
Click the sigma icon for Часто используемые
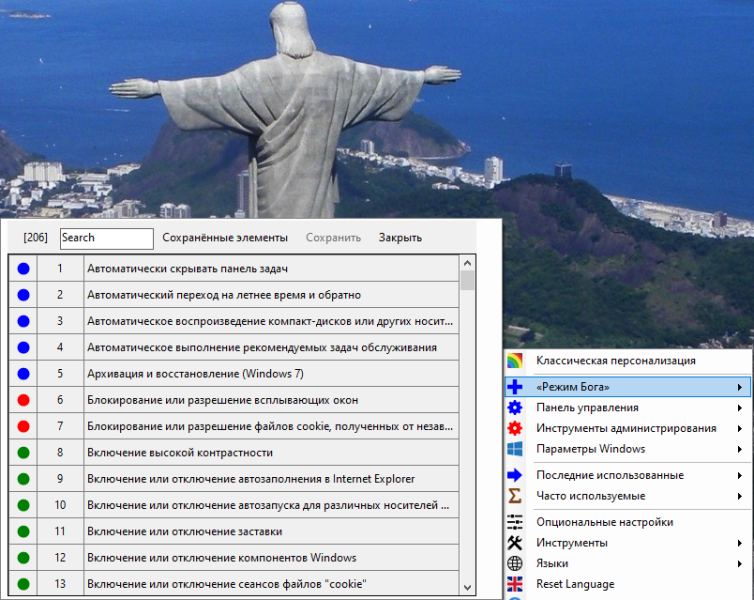tap(515, 496)
